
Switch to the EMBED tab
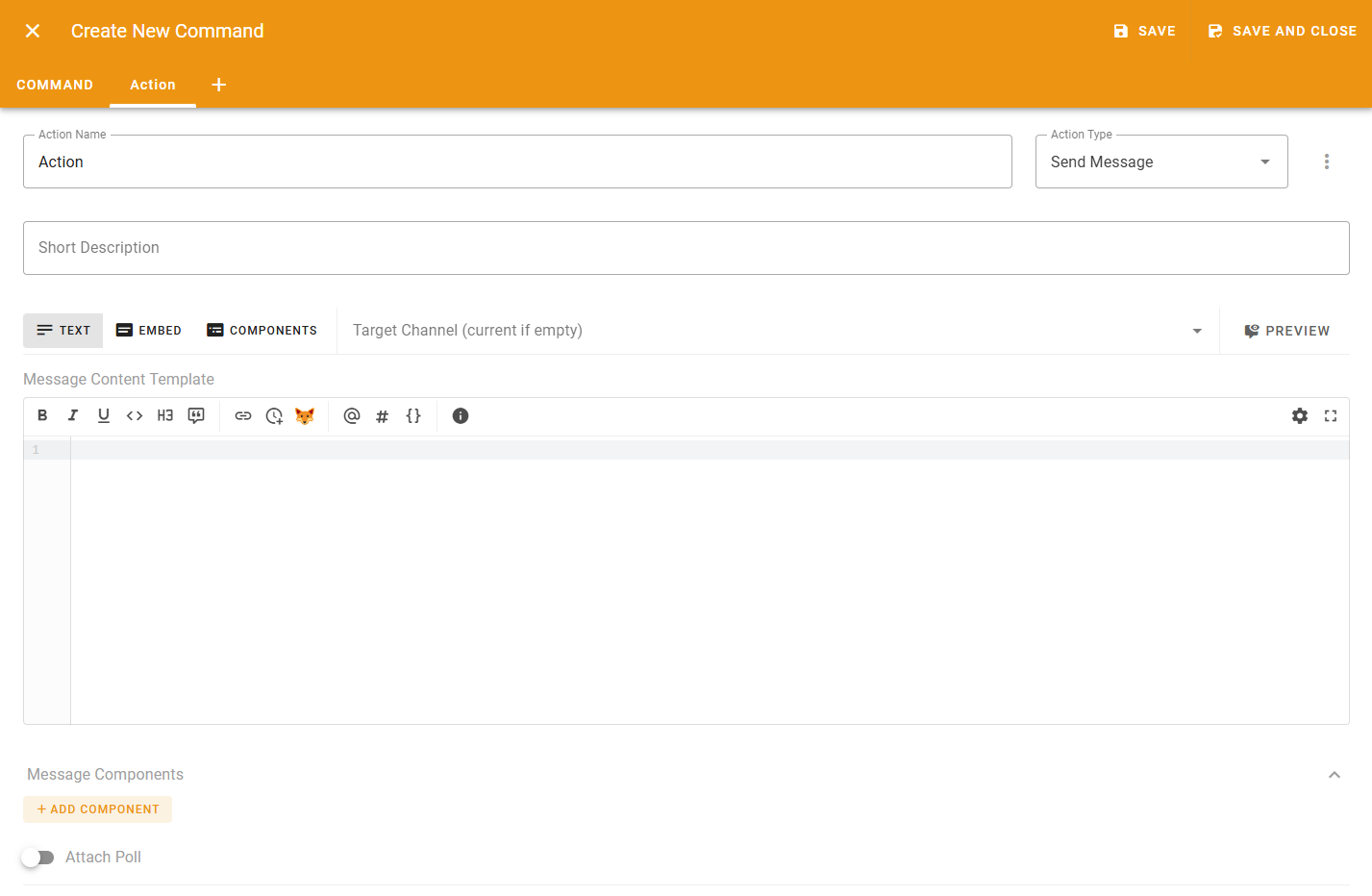[x=149, y=331]
